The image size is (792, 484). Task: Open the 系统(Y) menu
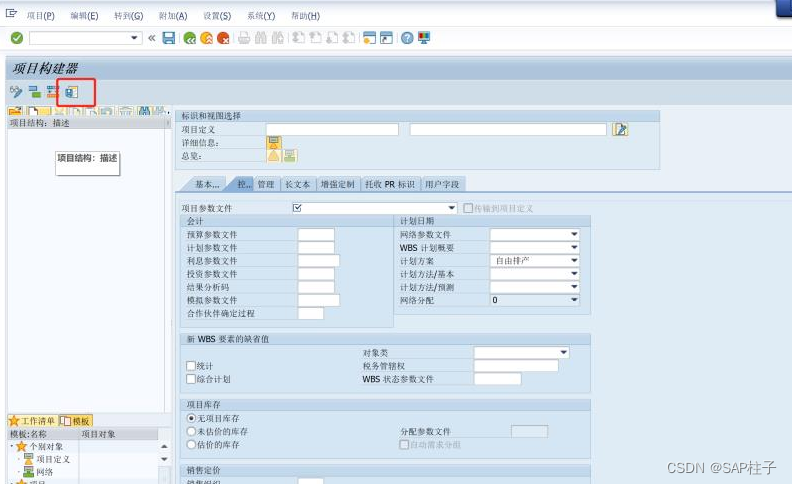(x=261, y=16)
